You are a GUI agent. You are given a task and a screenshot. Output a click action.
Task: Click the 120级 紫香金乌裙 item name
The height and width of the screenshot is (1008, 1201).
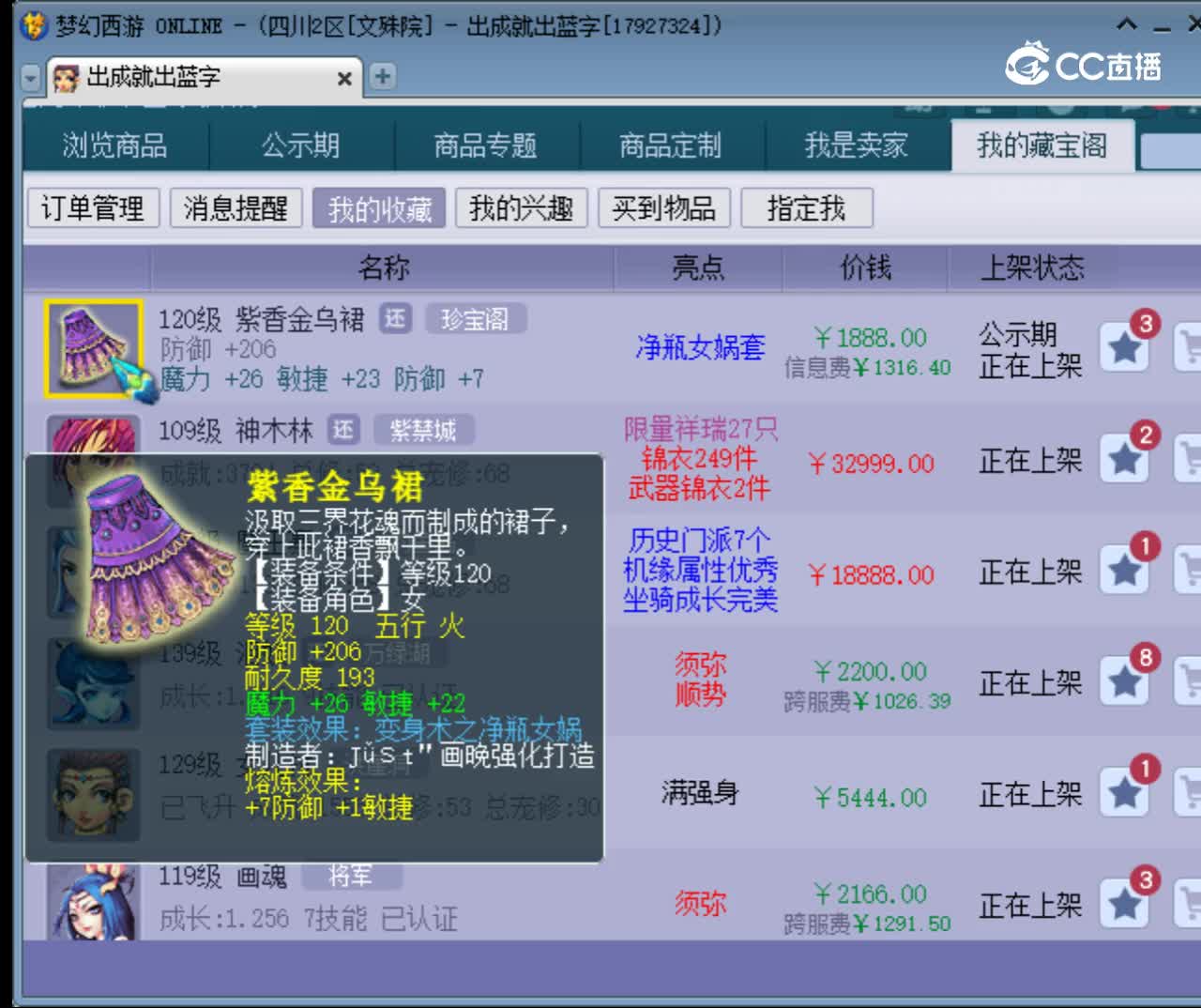[x=261, y=320]
